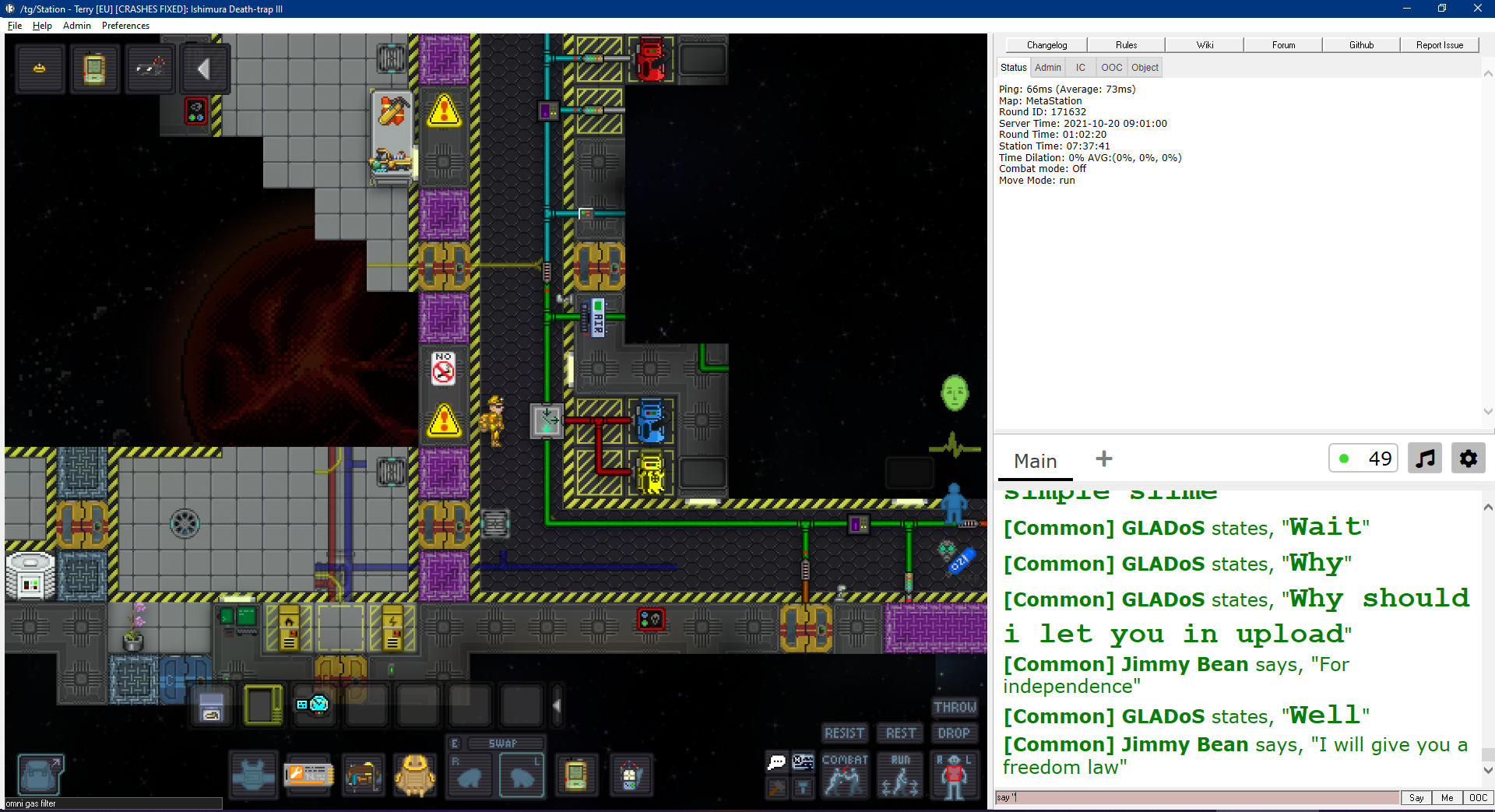Open the crafting menu with the hat icon
This screenshot has height=812, width=1495.
[40, 69]
